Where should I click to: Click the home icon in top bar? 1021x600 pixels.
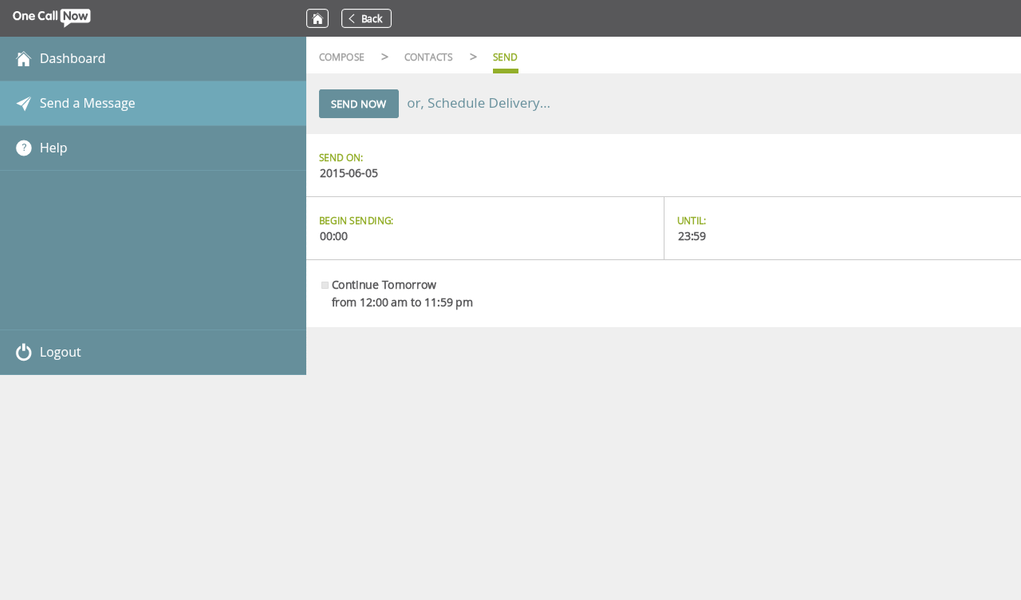pyautogui.click(x=317, y=18)
